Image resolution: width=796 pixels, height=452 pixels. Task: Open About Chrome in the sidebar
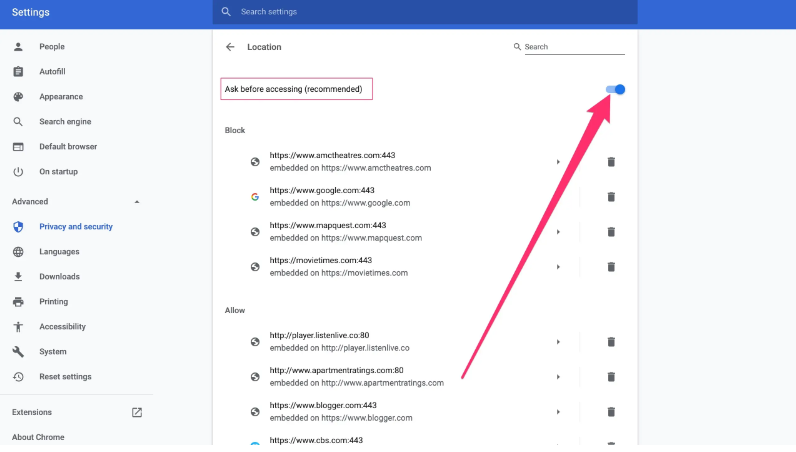pyautogui.click(x=38, y=437)
